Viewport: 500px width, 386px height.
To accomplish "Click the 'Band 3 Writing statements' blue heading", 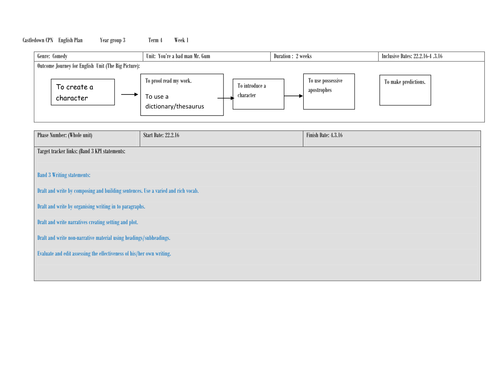I will [x=64, y=175].
